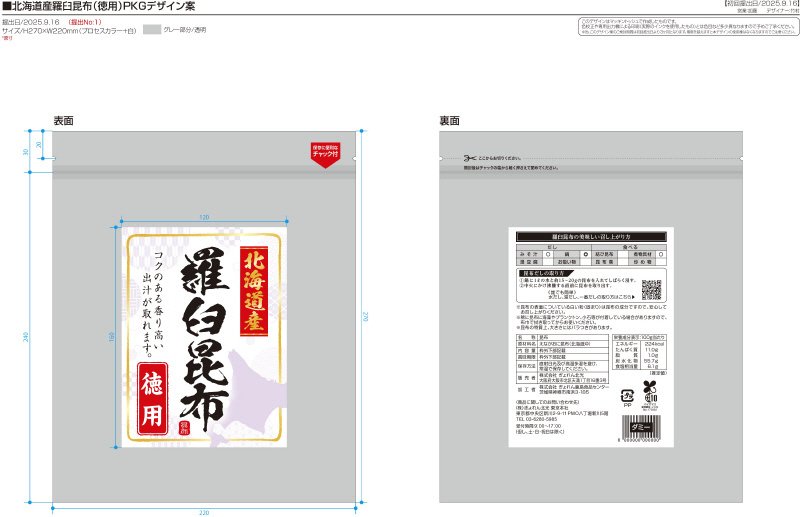The width and height of the screenshot is (800, 517).
Task: Click the clover-shaped eco mark icon
Action: point(649,388)
